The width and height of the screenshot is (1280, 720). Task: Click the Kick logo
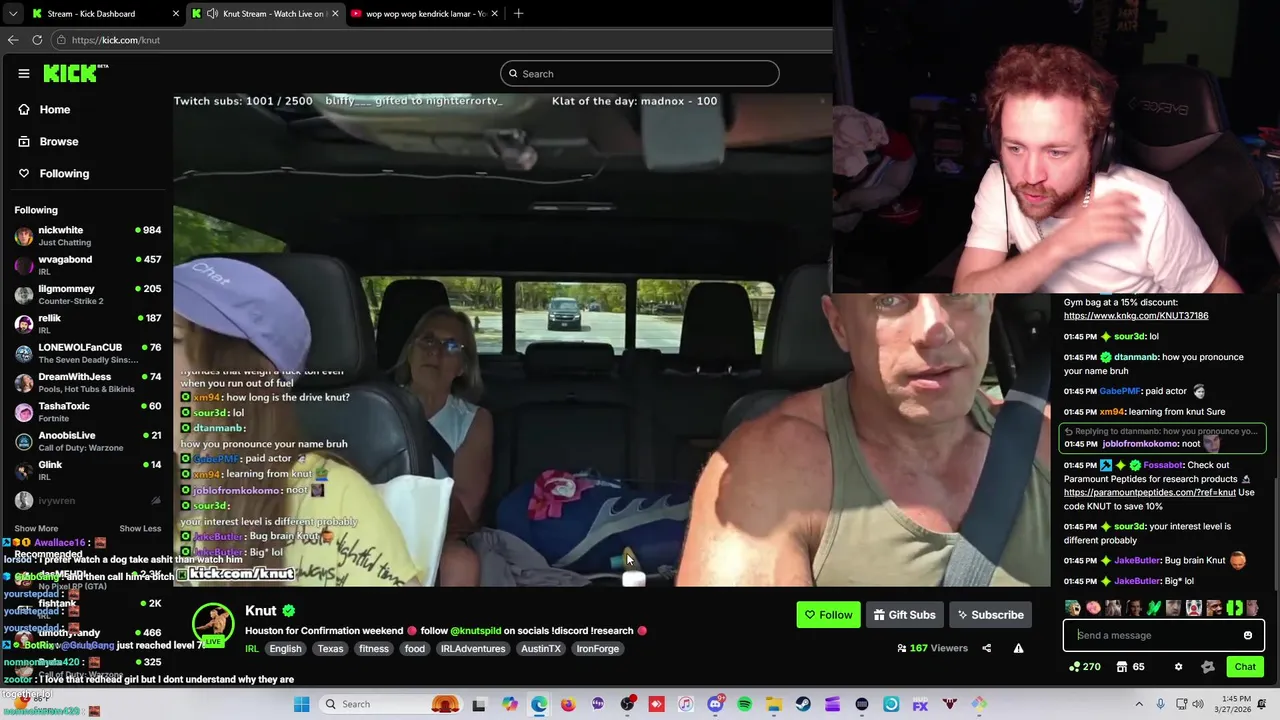(x=75, y=73)
